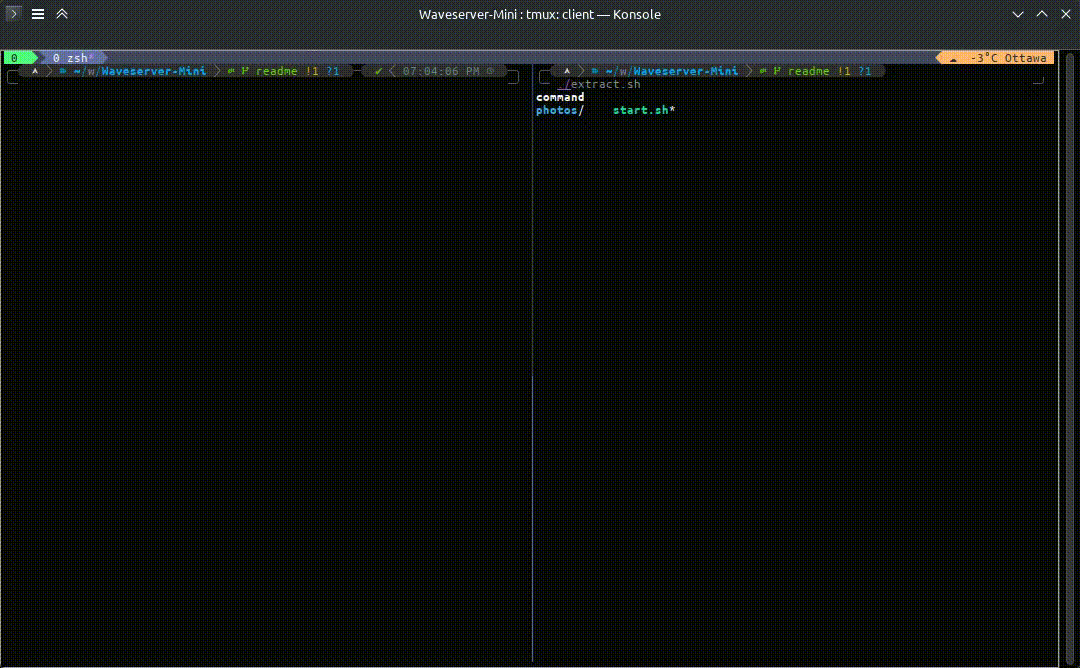This screenshot has height=668, width=1080.
Task: Open the hamburger menu in title bar
Action: [x=38, y=14]
